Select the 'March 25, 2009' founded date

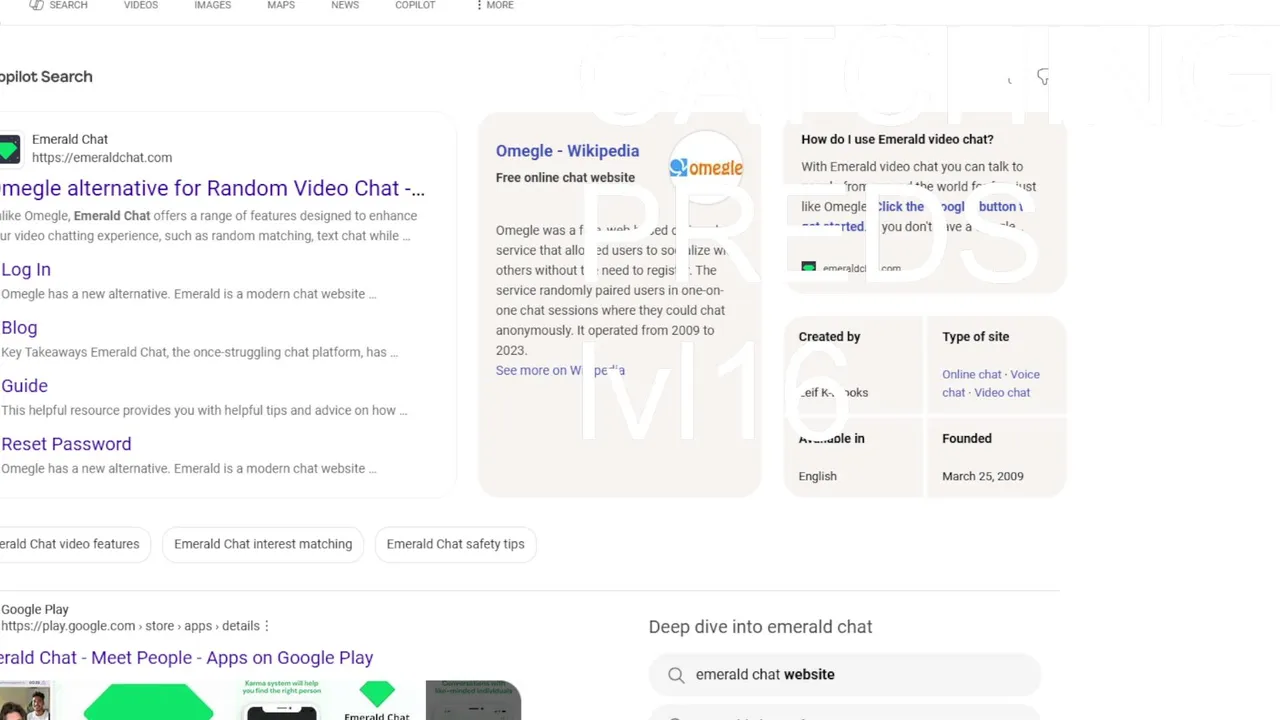[982, 476]
